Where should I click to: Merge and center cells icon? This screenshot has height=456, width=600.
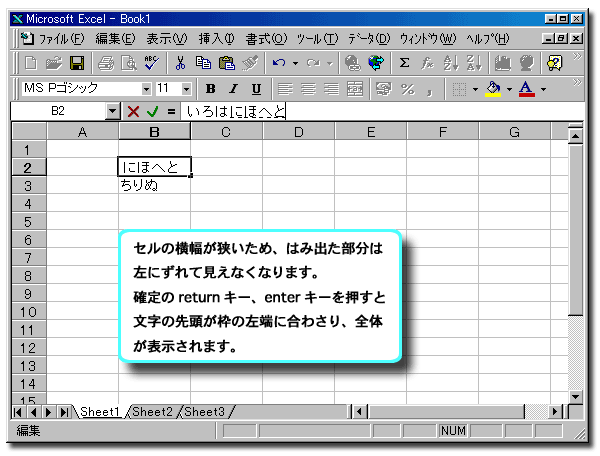355,89
